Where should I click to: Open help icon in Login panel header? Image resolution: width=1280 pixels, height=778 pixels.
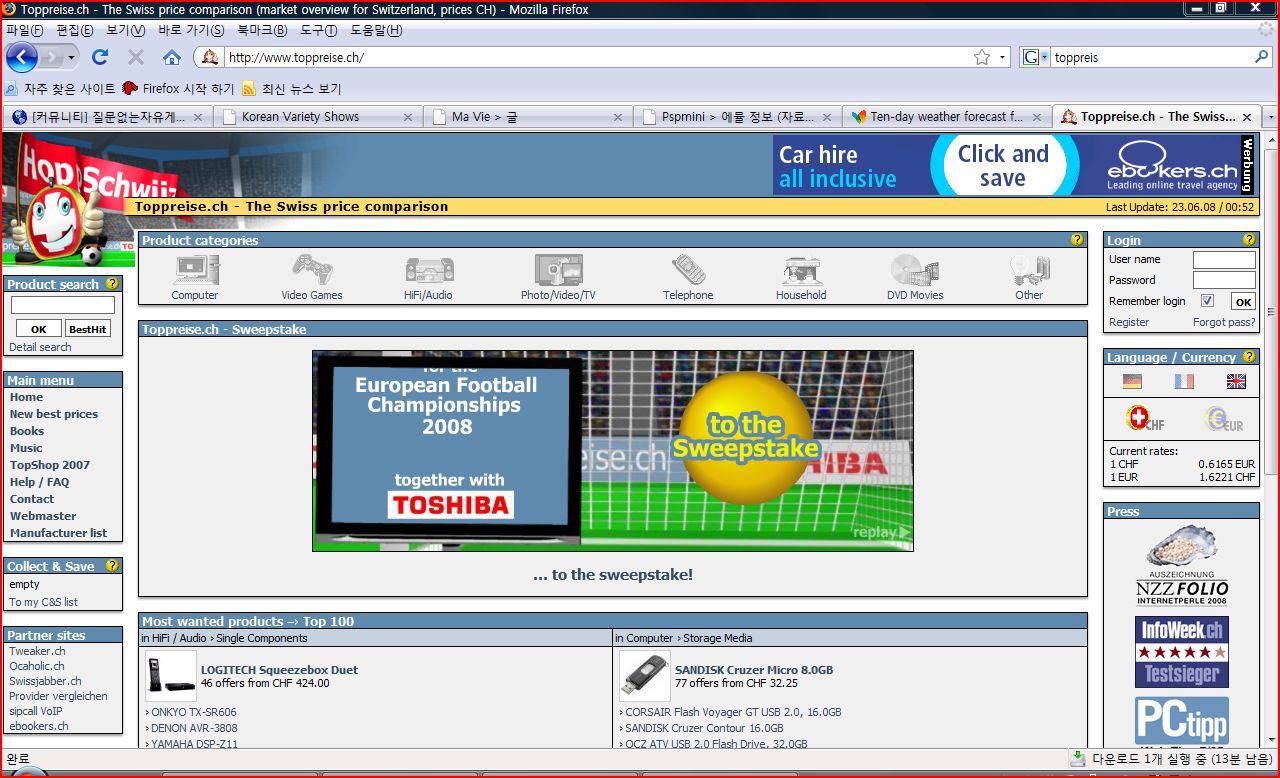pos(1249,240)
